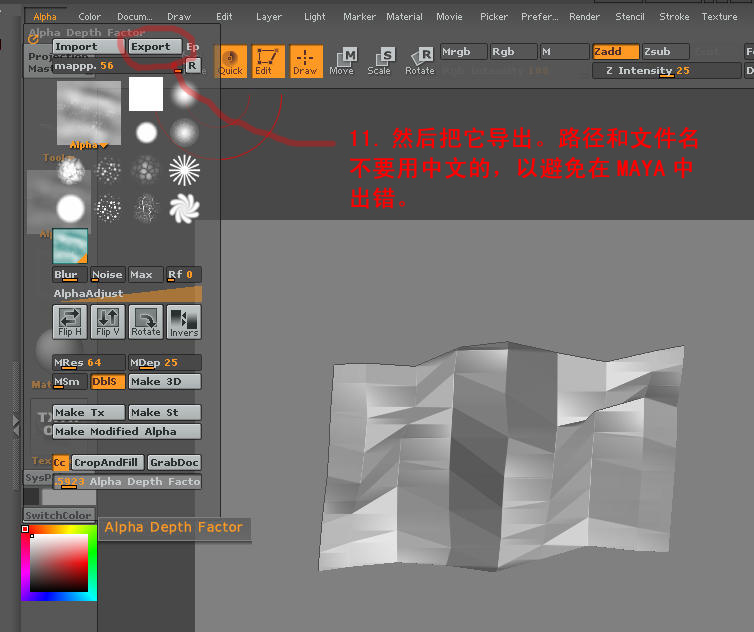Open the Picker menu
Screen dimensions: 754x632
[494, 17]
